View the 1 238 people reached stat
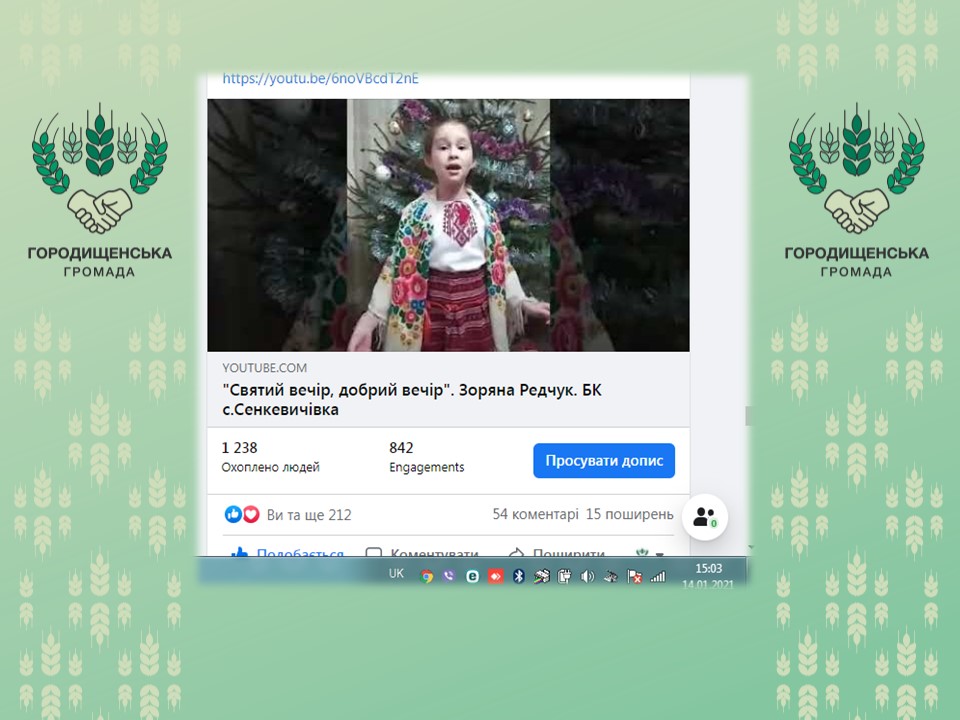Image resolution: width=960 pixels, height=720 pixels. click(270, 457)
